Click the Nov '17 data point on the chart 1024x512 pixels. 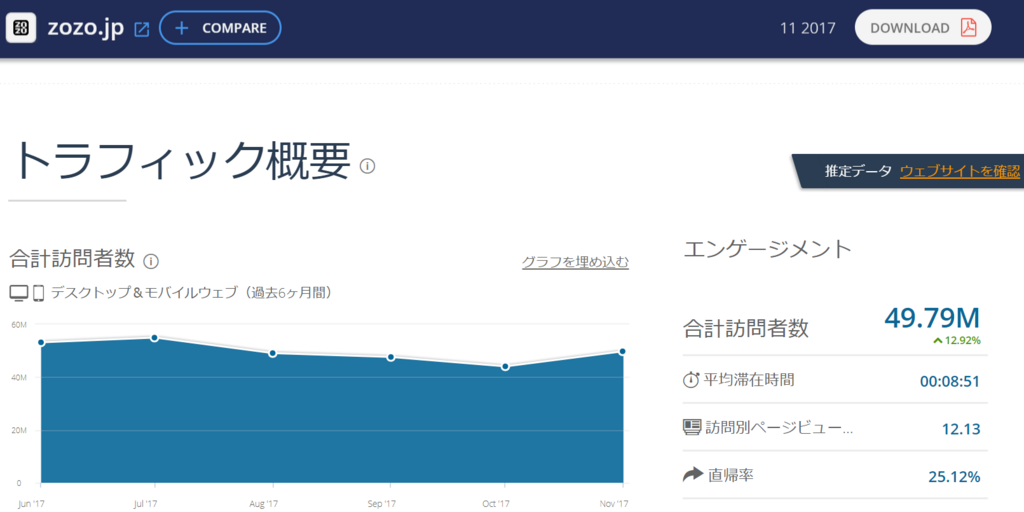[622, 351]
